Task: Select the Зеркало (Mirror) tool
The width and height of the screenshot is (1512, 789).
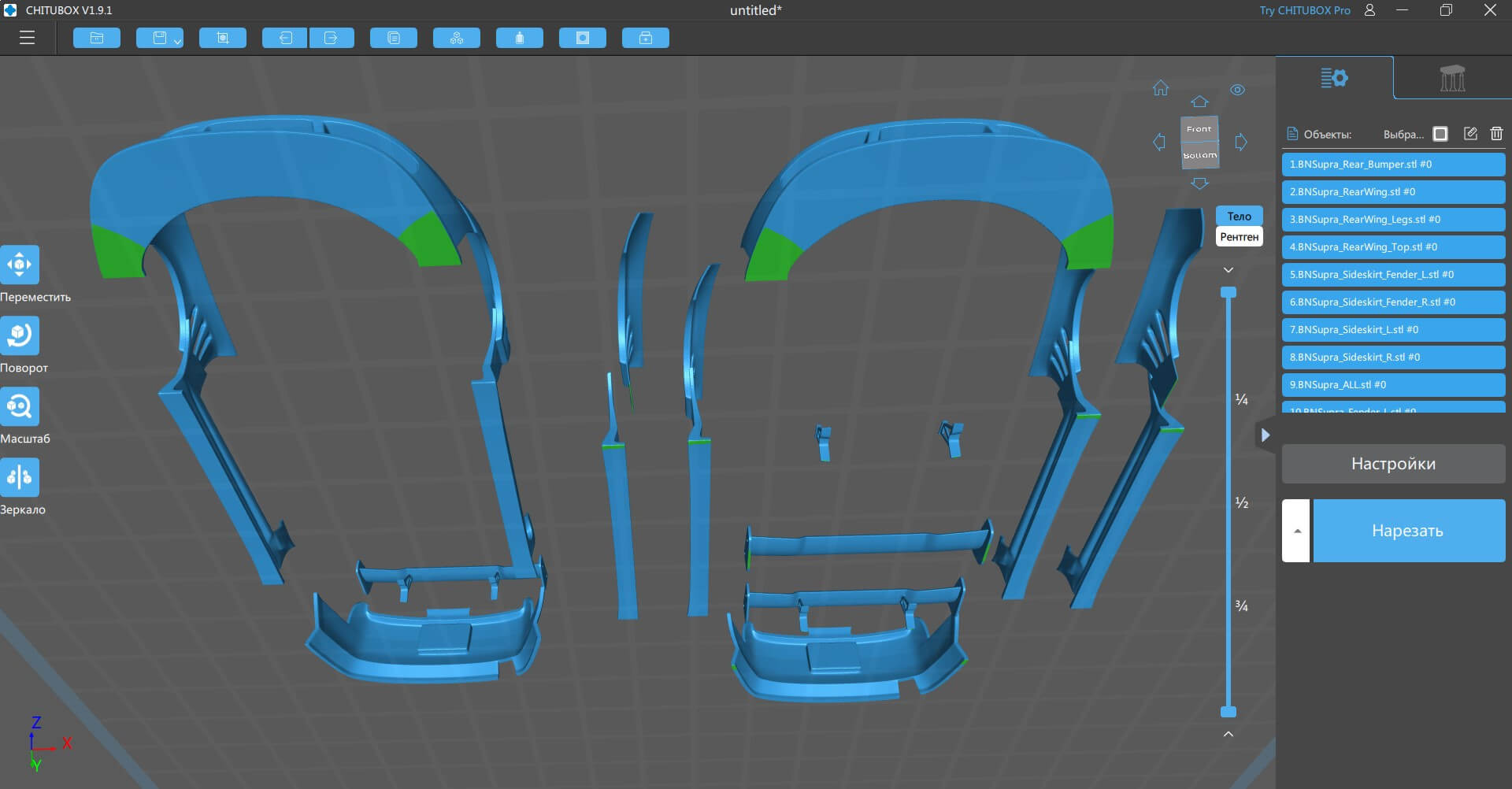Action: [x=20, y=477]
